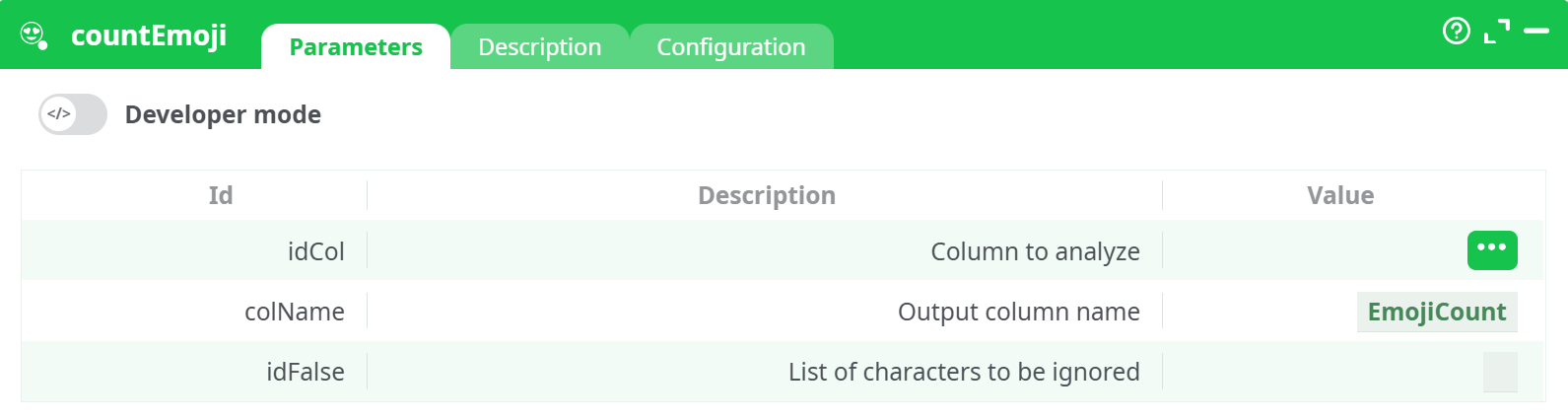Click 'List of characters to be ignored'
Viewport: 1568px width, 420px height.
[x=963, y=372]
